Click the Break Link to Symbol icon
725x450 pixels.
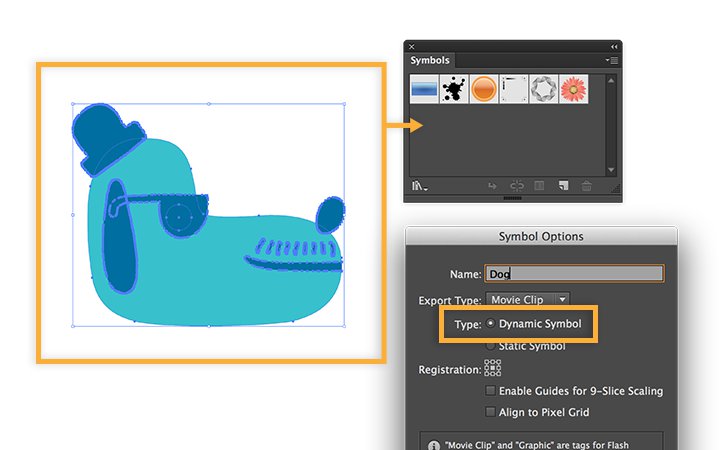pyautogui.click(x=516, y=186)
